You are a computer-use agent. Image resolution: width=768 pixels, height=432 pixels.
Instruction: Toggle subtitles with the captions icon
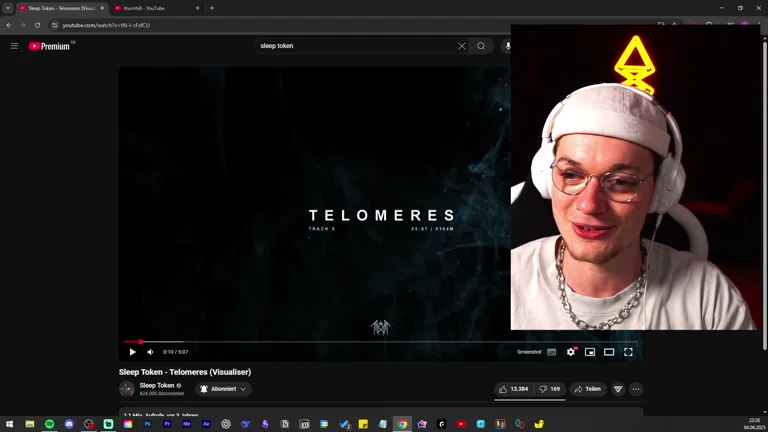(552, 352)
